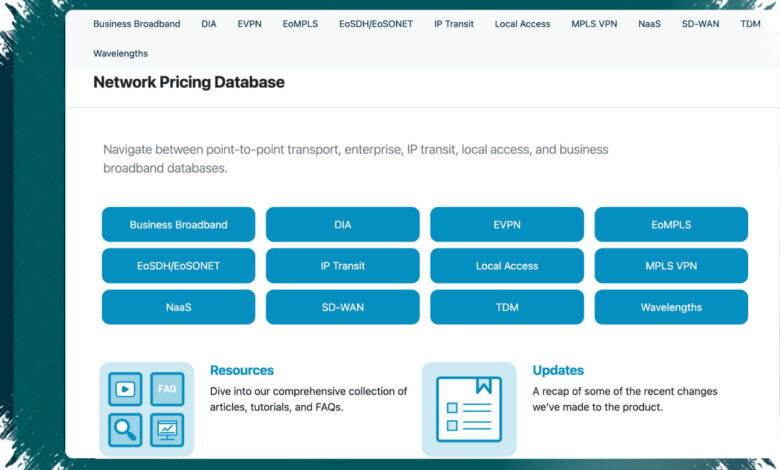Click the video play icon in Resources
Viewport: 780px width, 470px height.
tap(125, 388)
